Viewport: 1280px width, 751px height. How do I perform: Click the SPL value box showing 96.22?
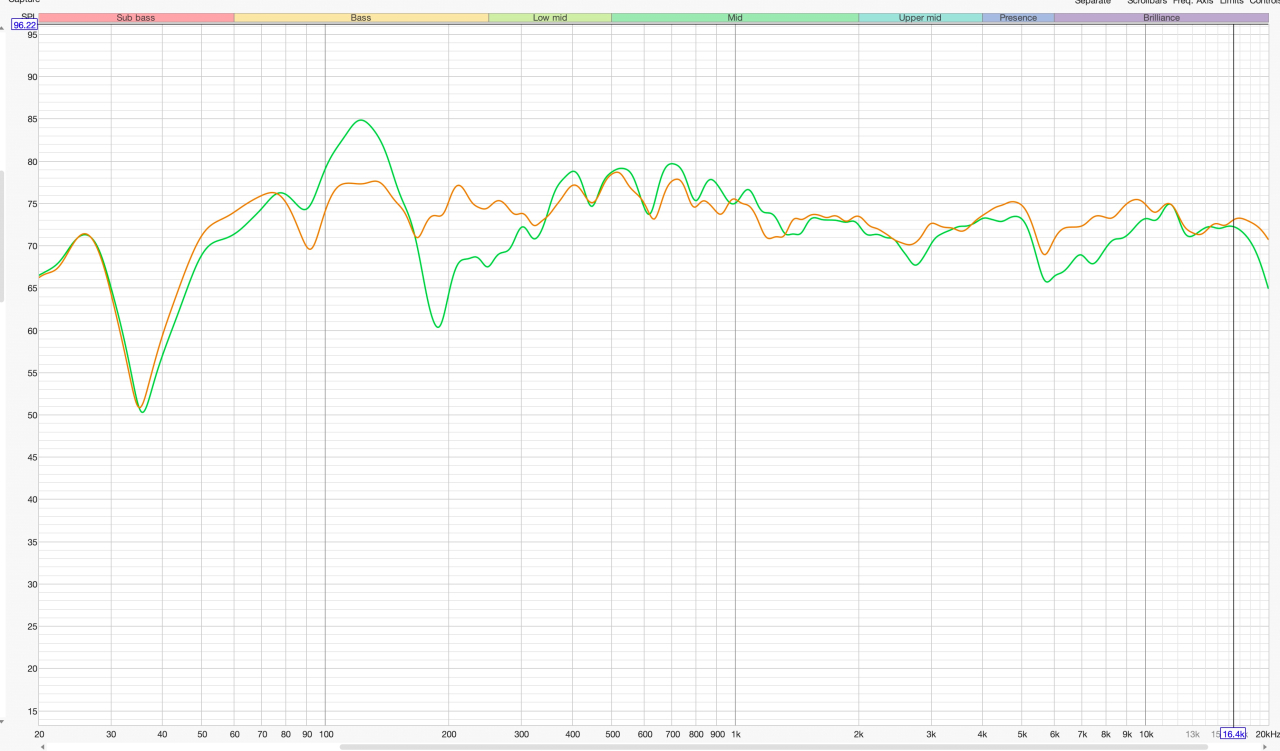tap(24, 25)
